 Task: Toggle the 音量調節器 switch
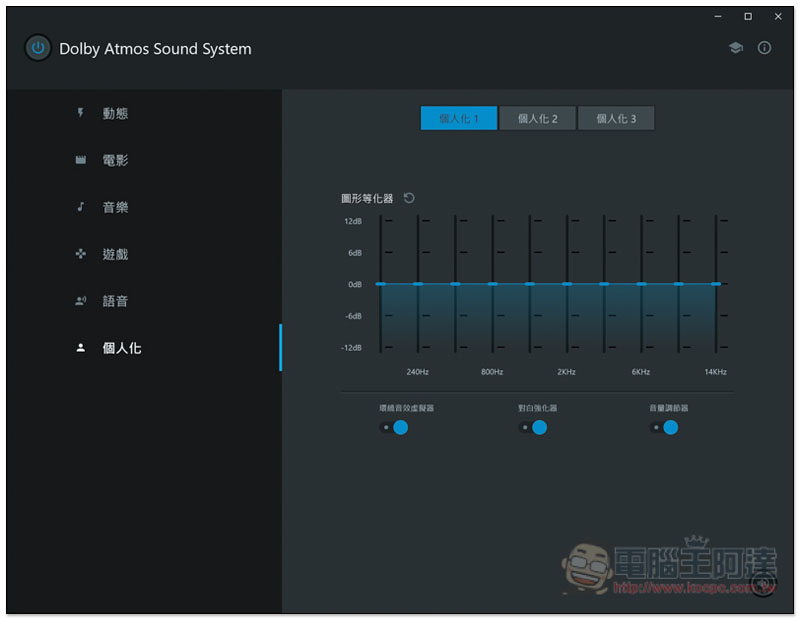(664, 428)
